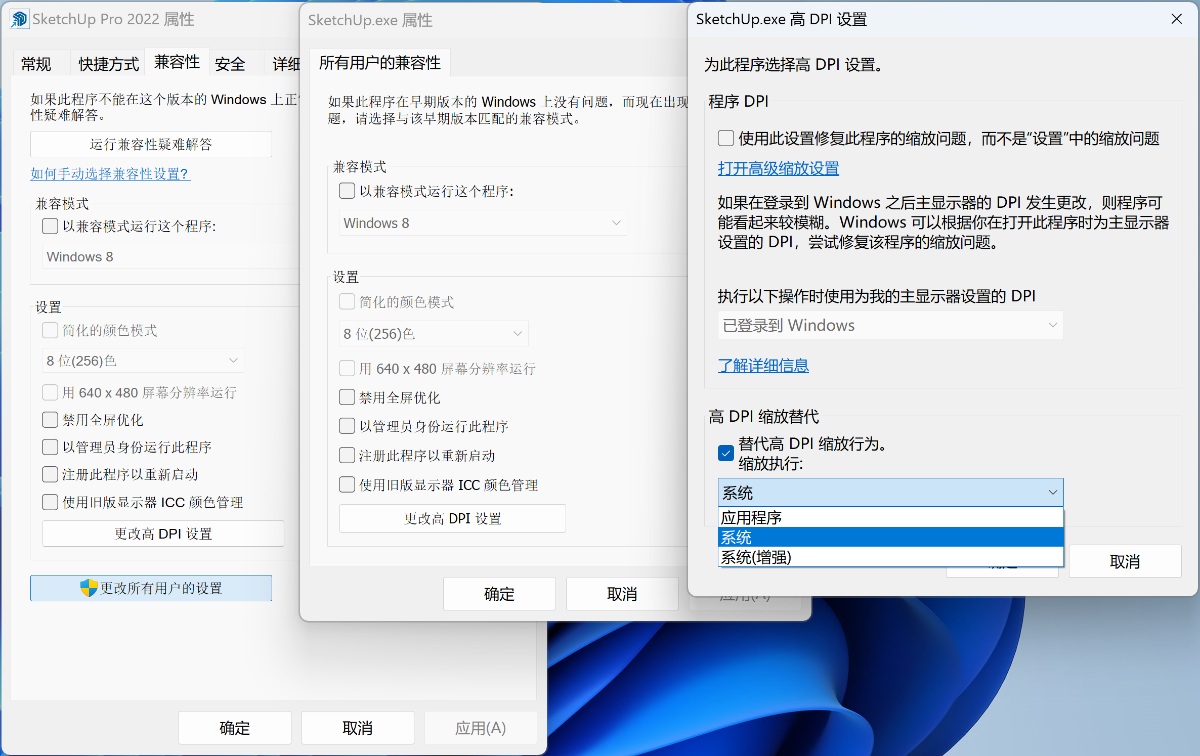Click 确定 in SketchUp Pro 2022 properties window
1200x756 pixels.
[235, 728]
